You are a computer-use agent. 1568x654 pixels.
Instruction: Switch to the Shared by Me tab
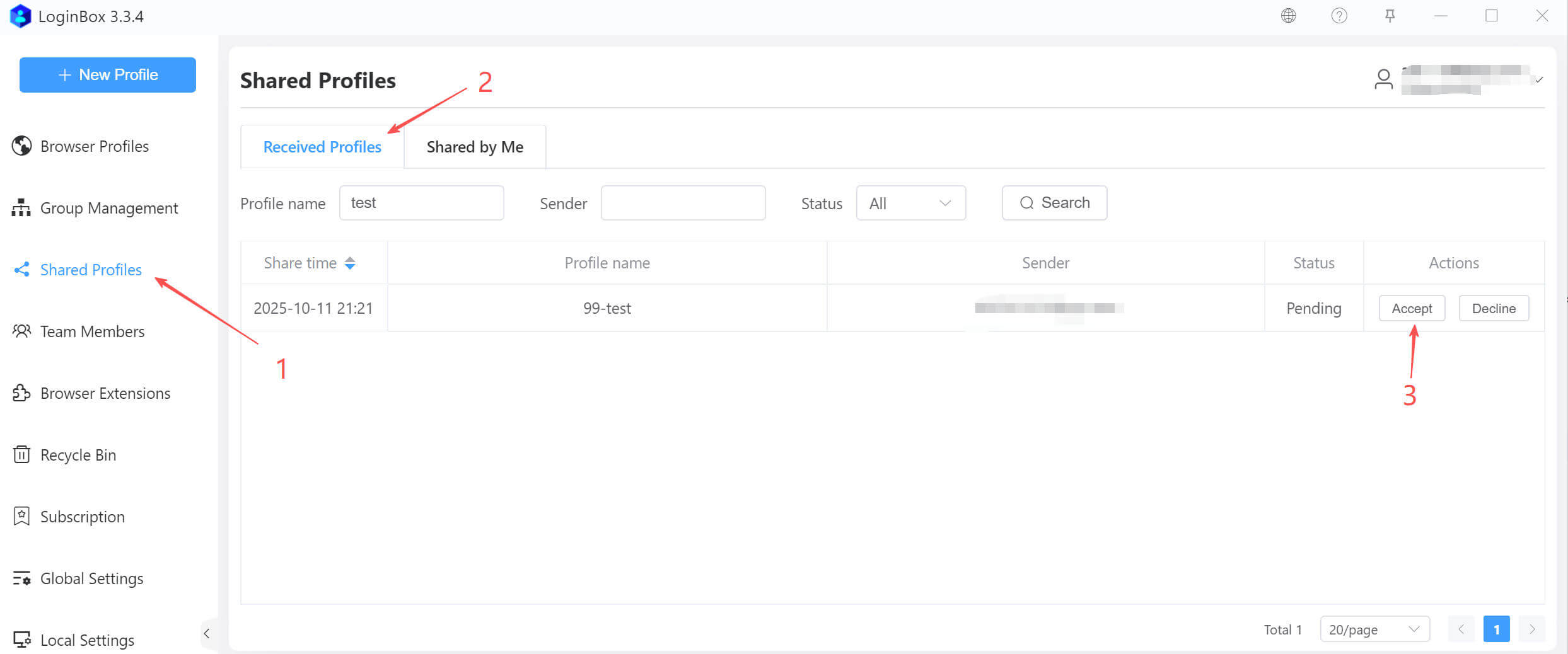click(475, 147)
